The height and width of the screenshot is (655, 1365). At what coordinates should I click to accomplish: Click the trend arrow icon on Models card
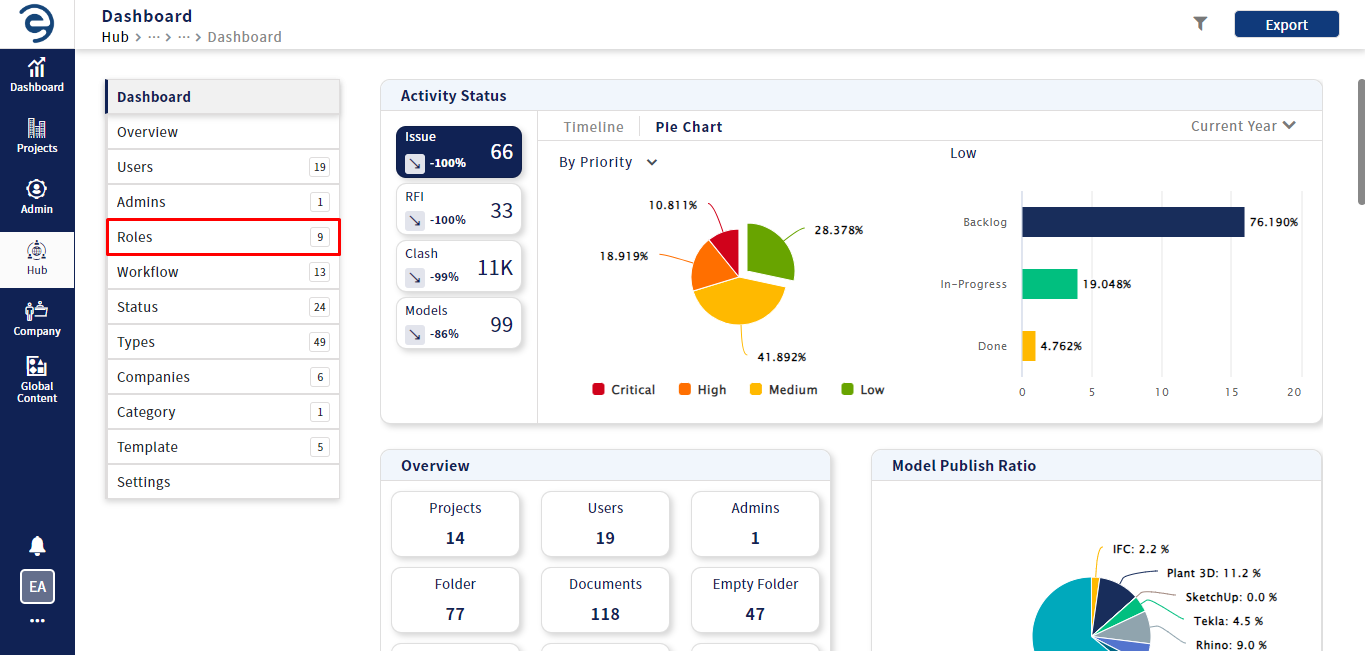pos(415,334)
